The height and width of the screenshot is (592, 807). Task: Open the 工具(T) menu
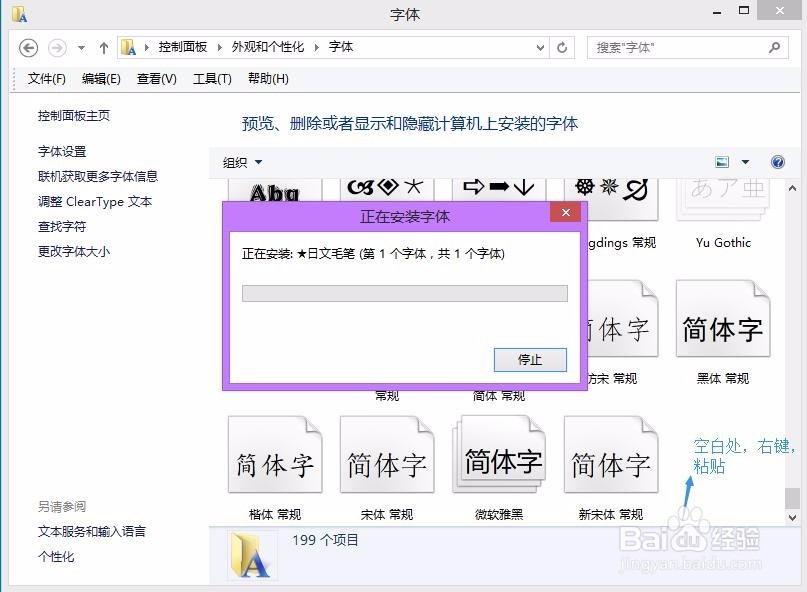(x=212, y=79)
